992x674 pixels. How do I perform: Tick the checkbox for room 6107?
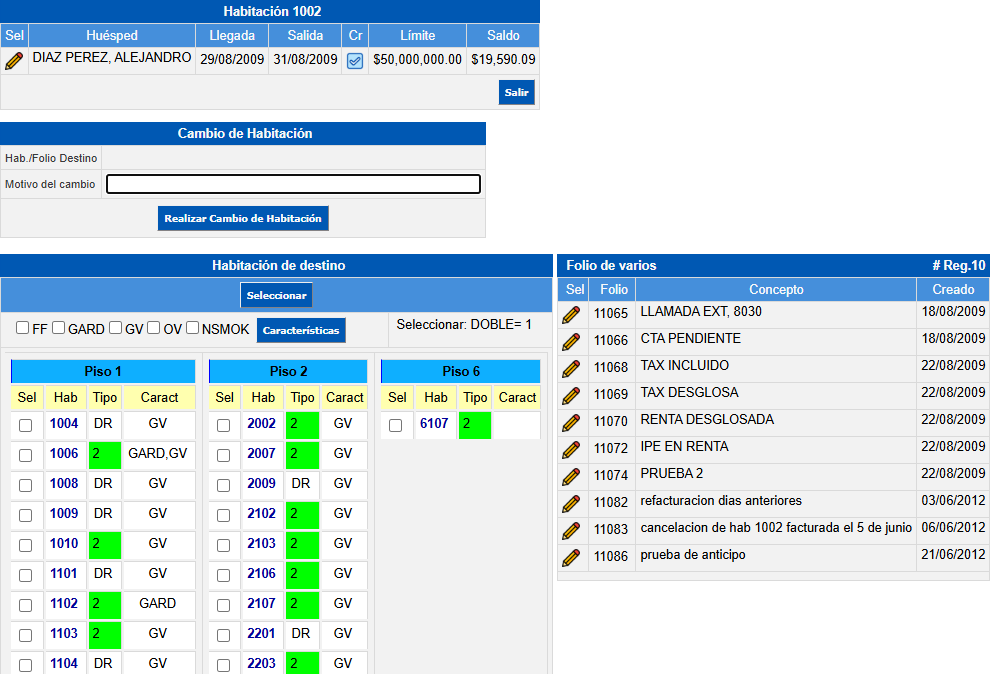(x=395, y=425)
